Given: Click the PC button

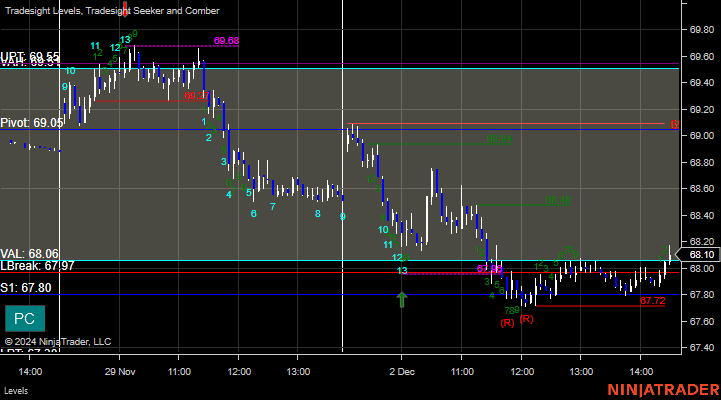Looking at the screenshot, I should coord(25,318).
